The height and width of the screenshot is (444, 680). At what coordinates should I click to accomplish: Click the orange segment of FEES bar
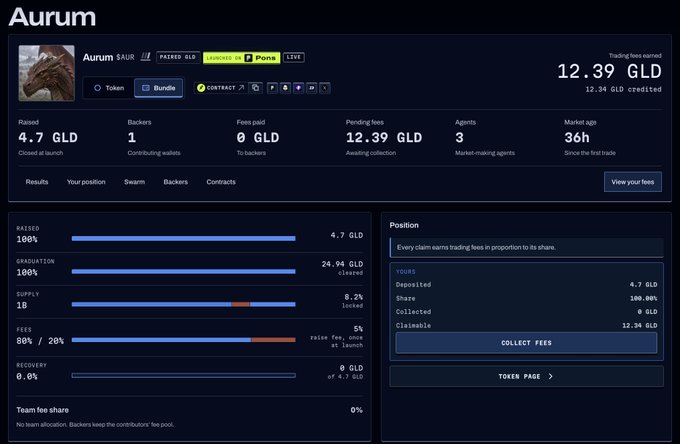[273, 340]
